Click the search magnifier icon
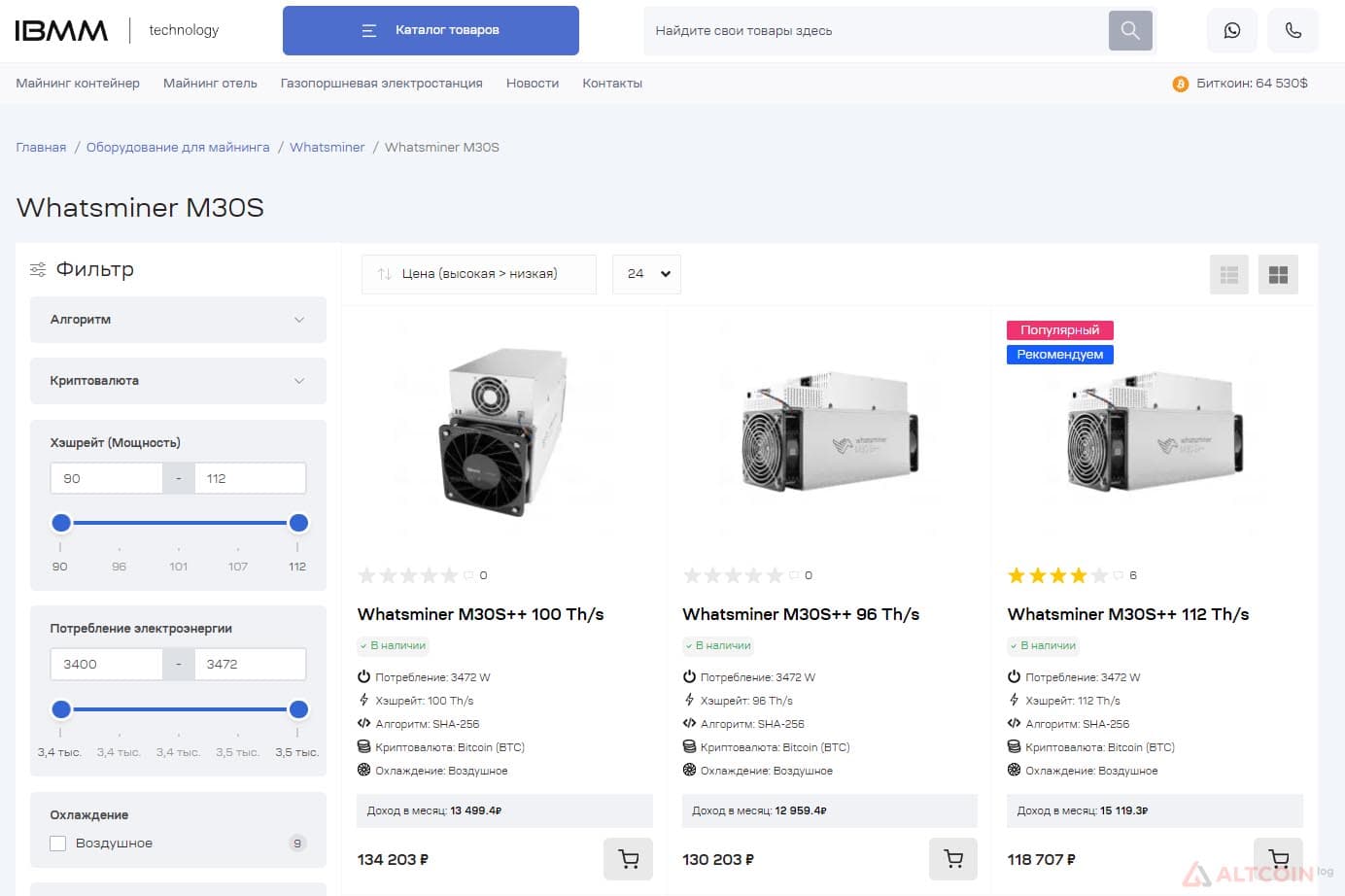This screenshot has height=896, width=1345. [1130, 30]
